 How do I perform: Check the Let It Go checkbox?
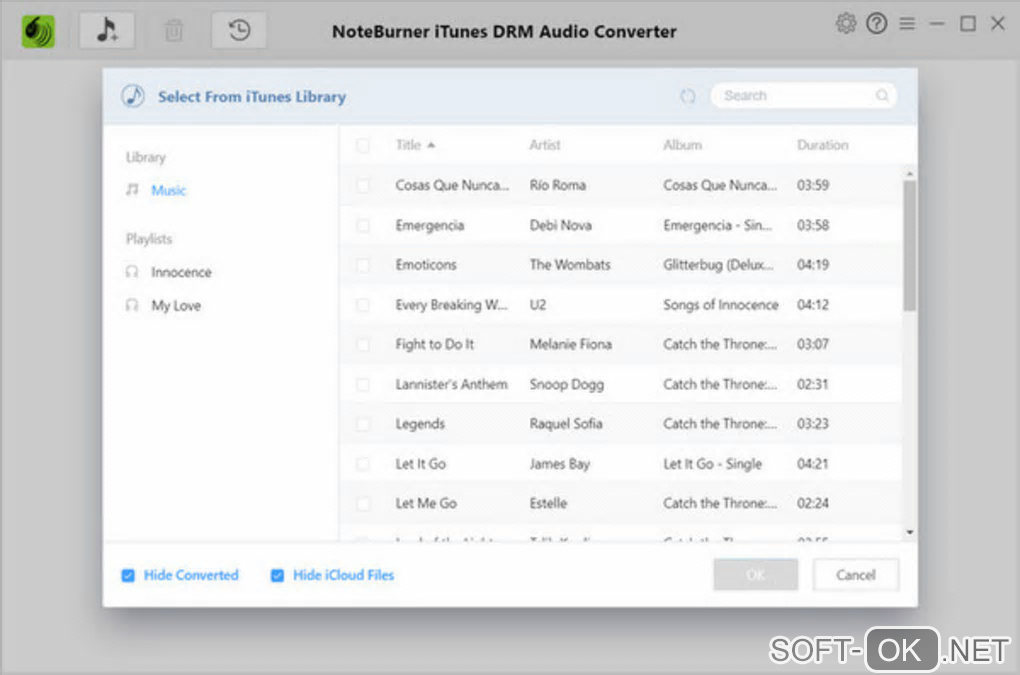[x=363, y=464]
